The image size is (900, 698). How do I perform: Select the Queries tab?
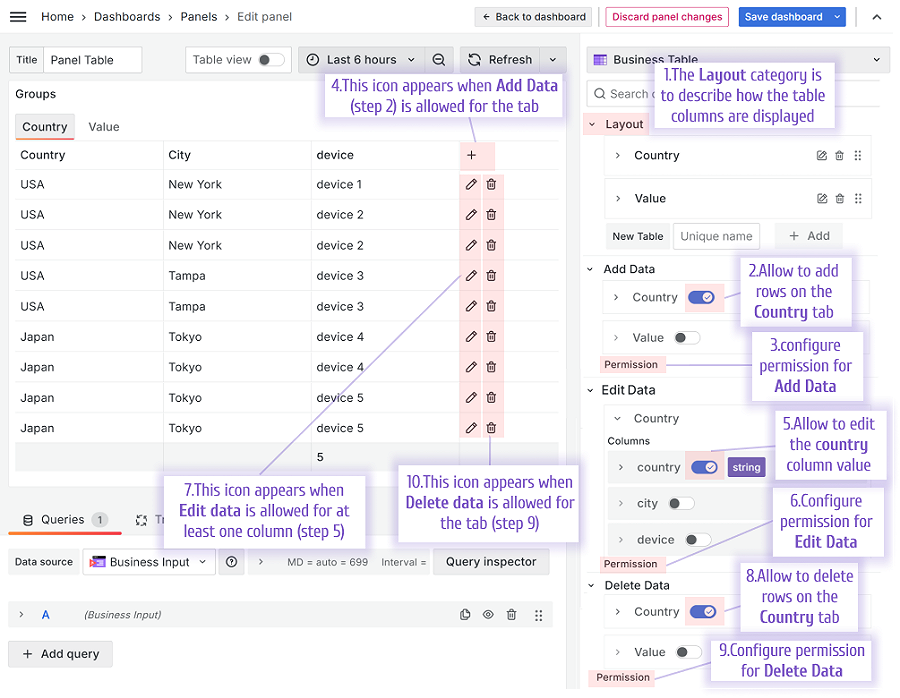[64, 519]
